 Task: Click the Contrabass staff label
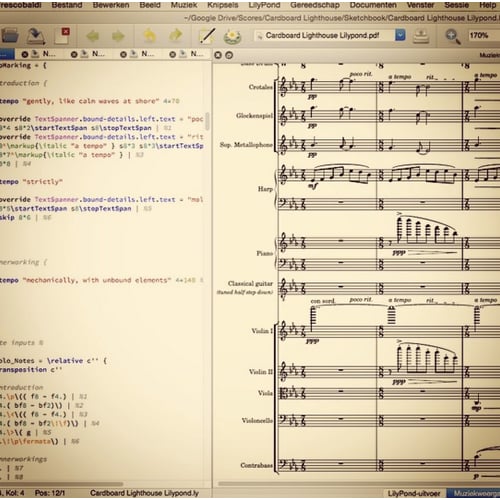[x=257, y=465]
